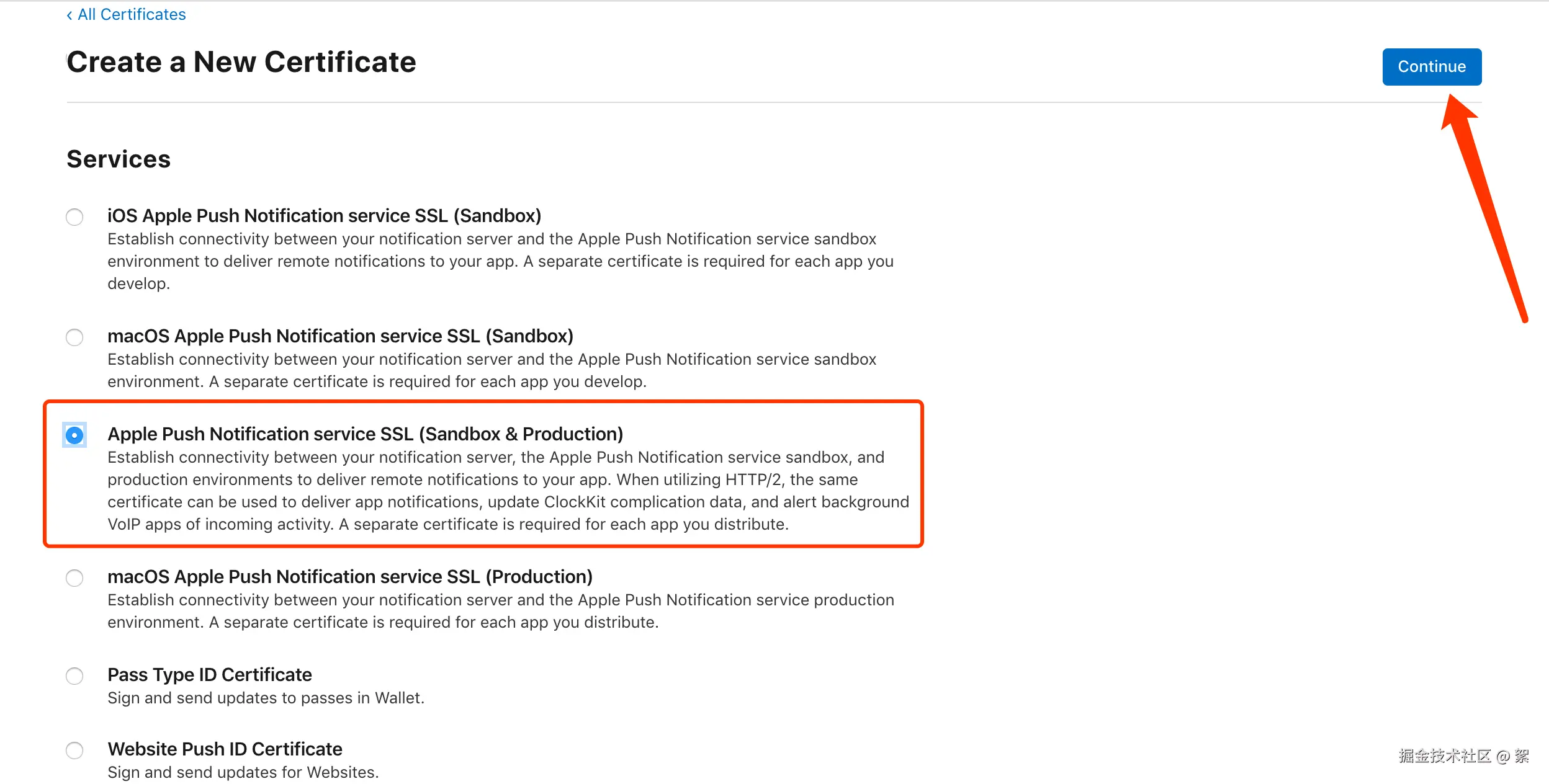Click 'Sign and send updates to passes' description

[x=266, y=698]
